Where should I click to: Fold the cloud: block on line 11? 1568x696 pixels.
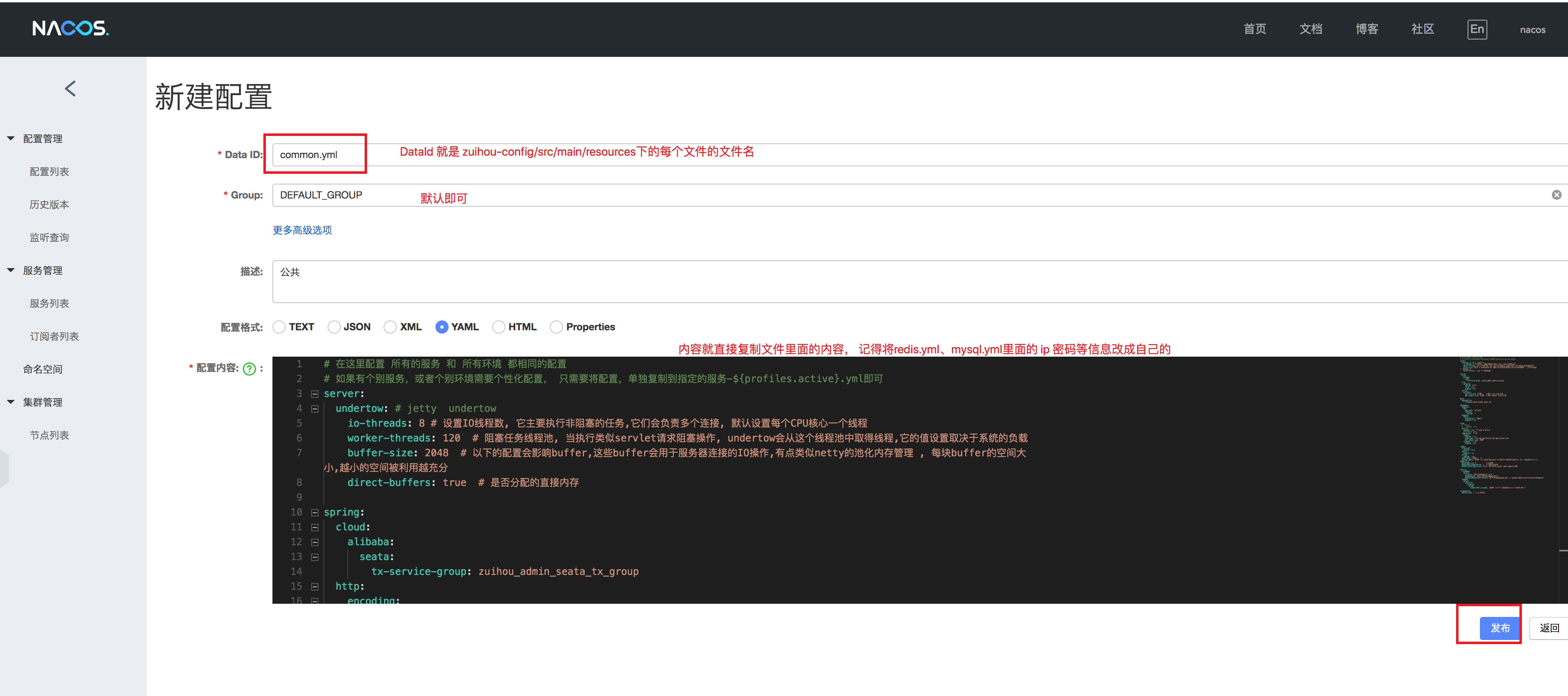click(315, 527)
